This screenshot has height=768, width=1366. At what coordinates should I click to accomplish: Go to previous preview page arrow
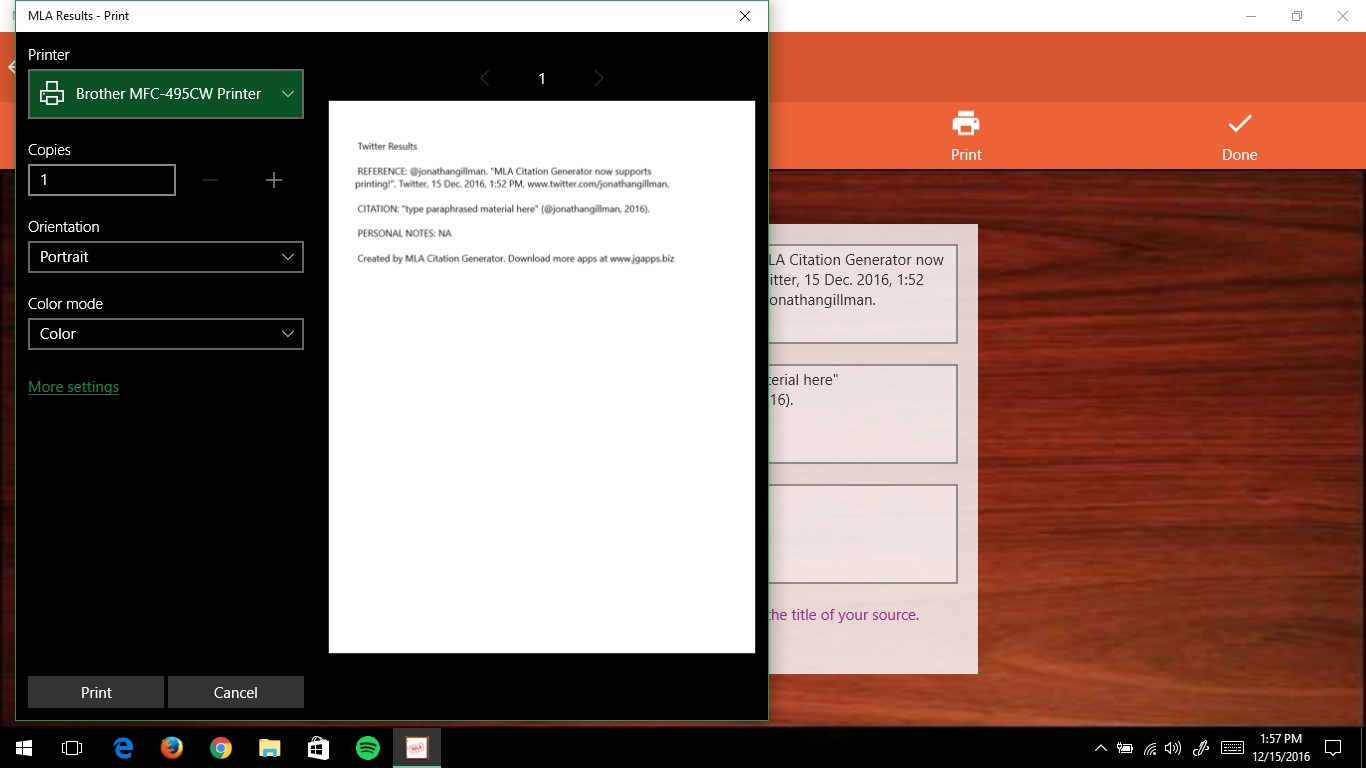[485, 78]
